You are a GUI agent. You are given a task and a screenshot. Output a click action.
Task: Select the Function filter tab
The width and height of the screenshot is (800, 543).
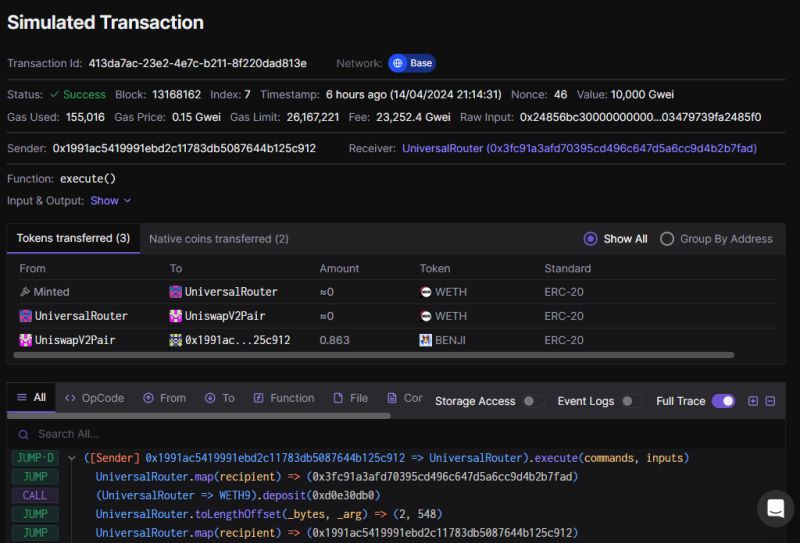[x=284, y=398]
